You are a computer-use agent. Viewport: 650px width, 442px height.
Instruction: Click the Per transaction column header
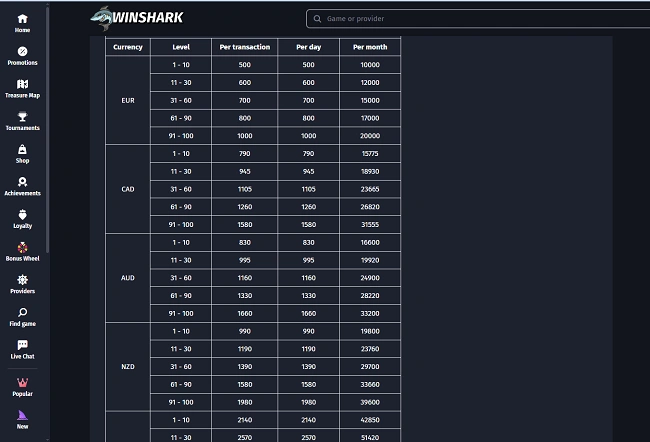(245, 47)
